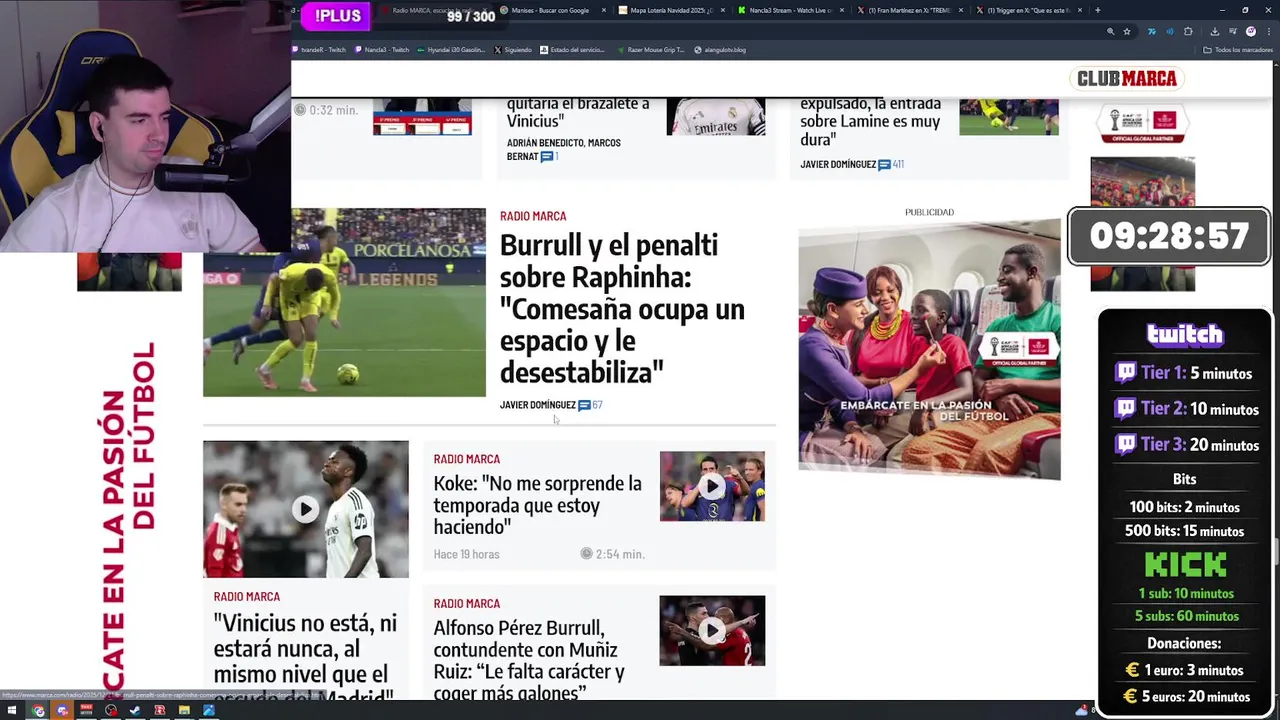Click the RADIO MARCA label above Burrull Raphinha headline
The image size is (1280, 720).
pos(533,216)
